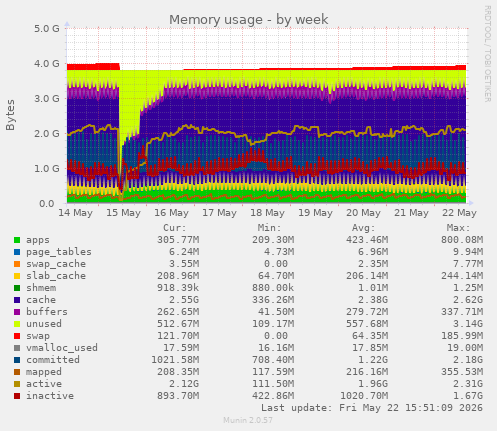Click the buffers min value '41.50M'
This screenshot has width=497, height=431.
276,312
